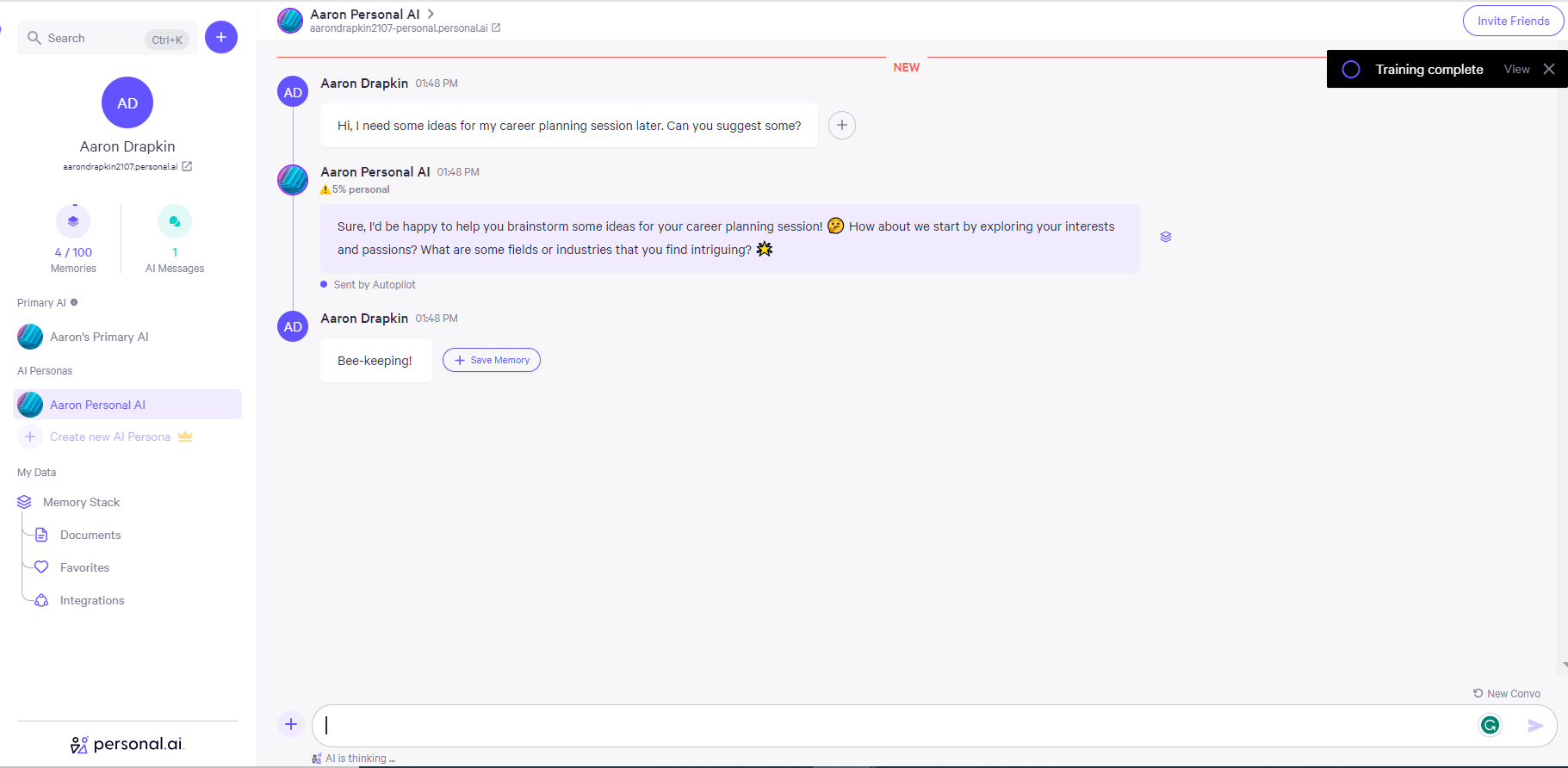1568x768 pixels.
Task: Focus the message input field
Action: pos(896,726)
